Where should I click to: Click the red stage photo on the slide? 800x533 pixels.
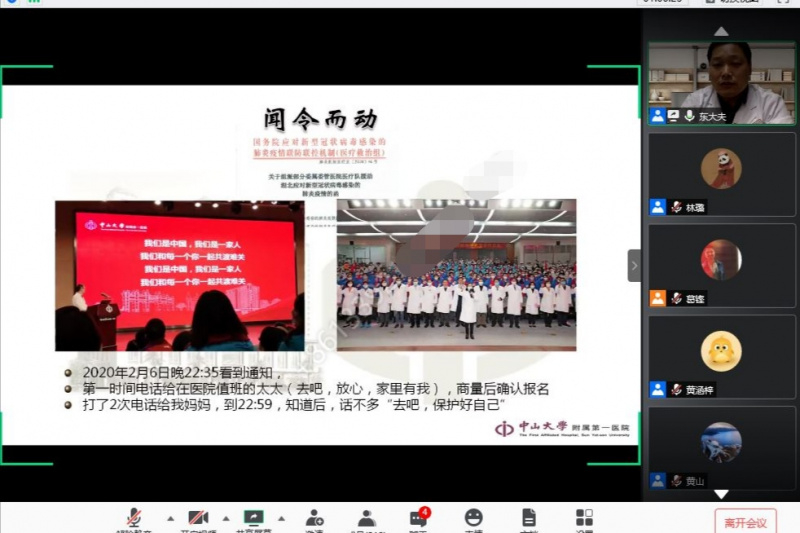pos(180,275)
